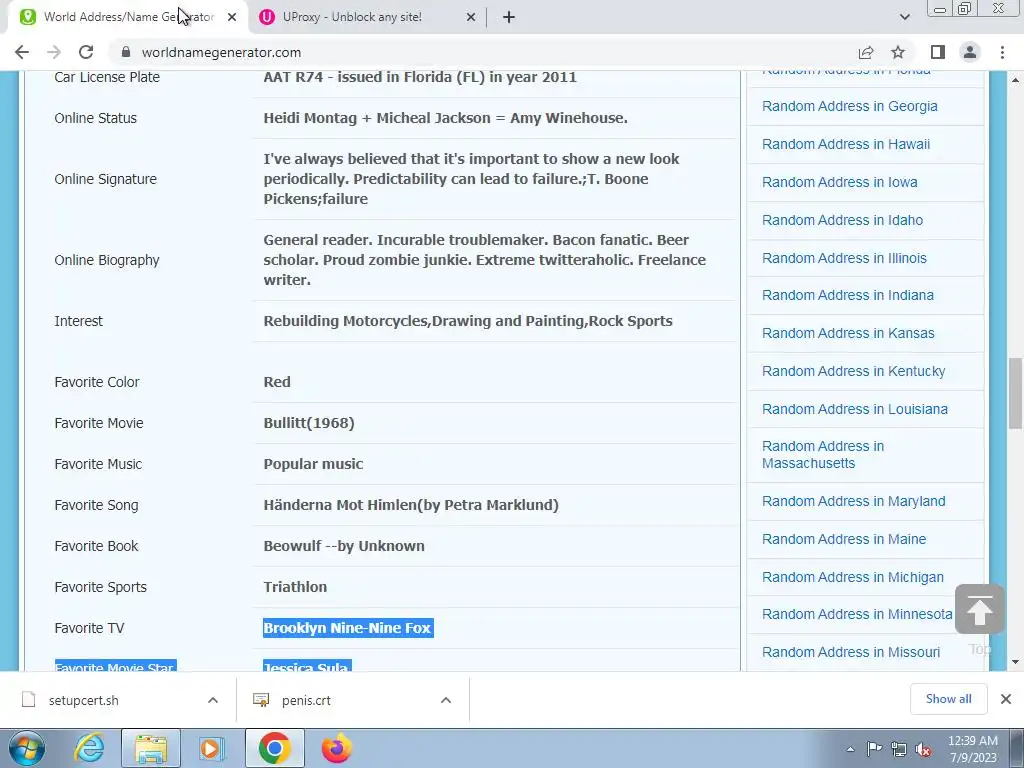
Task: Click the Chrome taskbar icon
Action: click(274, 748)
